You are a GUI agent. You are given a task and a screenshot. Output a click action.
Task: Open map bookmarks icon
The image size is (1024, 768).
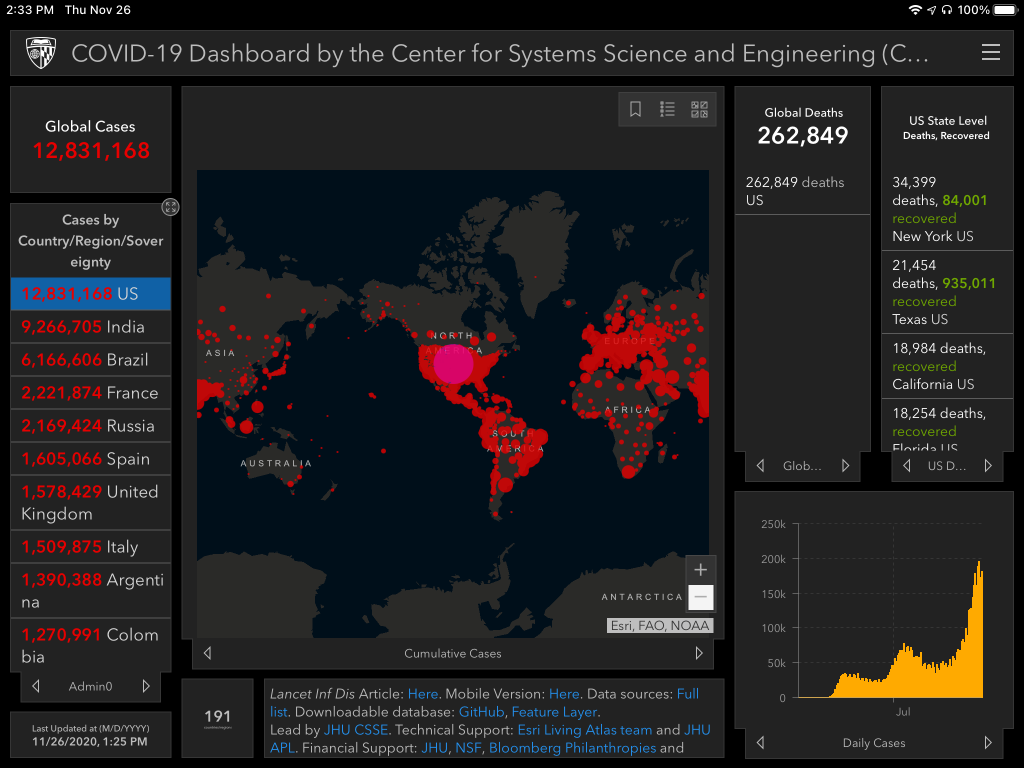point(635,110)
